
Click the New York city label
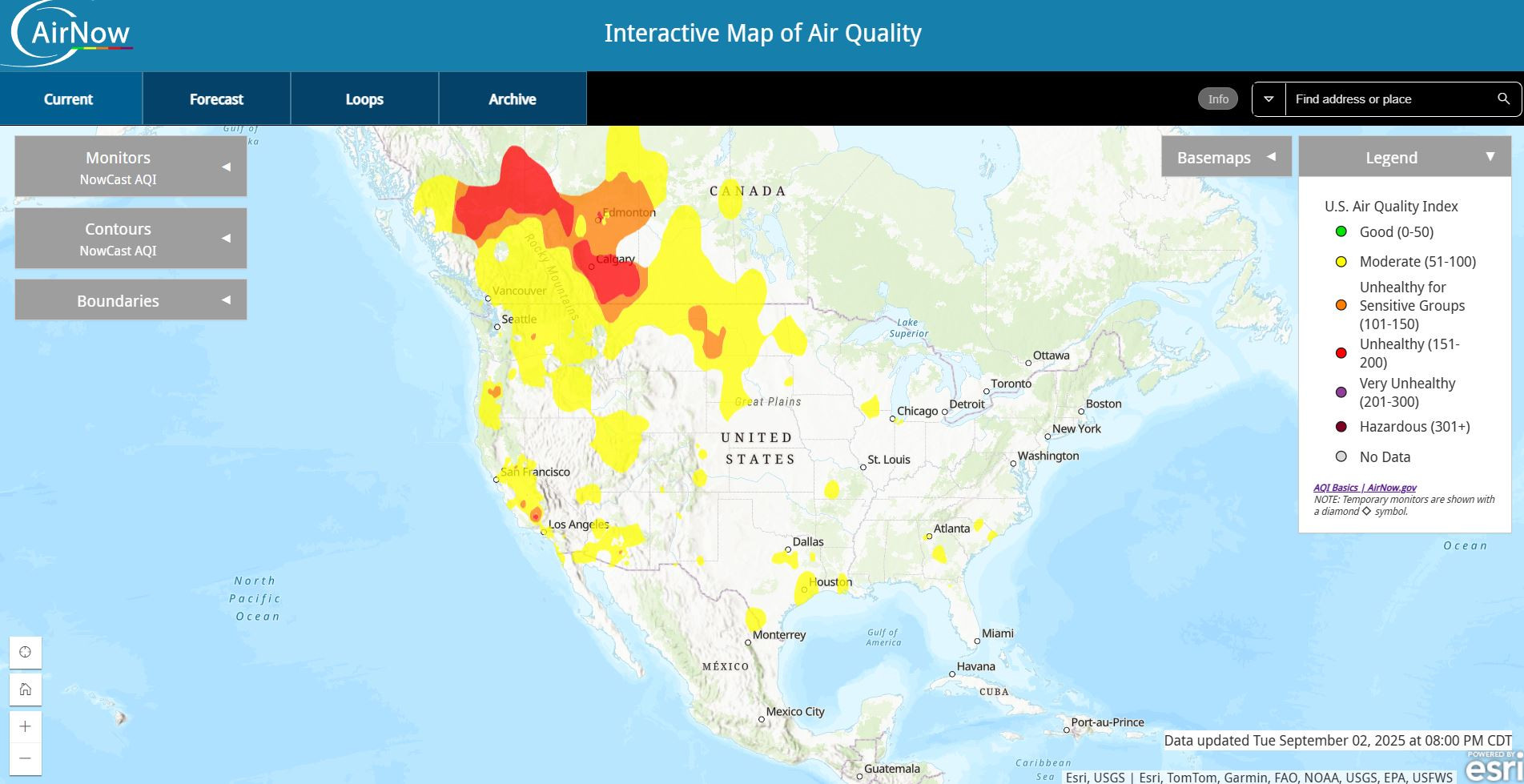pyautogui.click(x=1076, y=429)
